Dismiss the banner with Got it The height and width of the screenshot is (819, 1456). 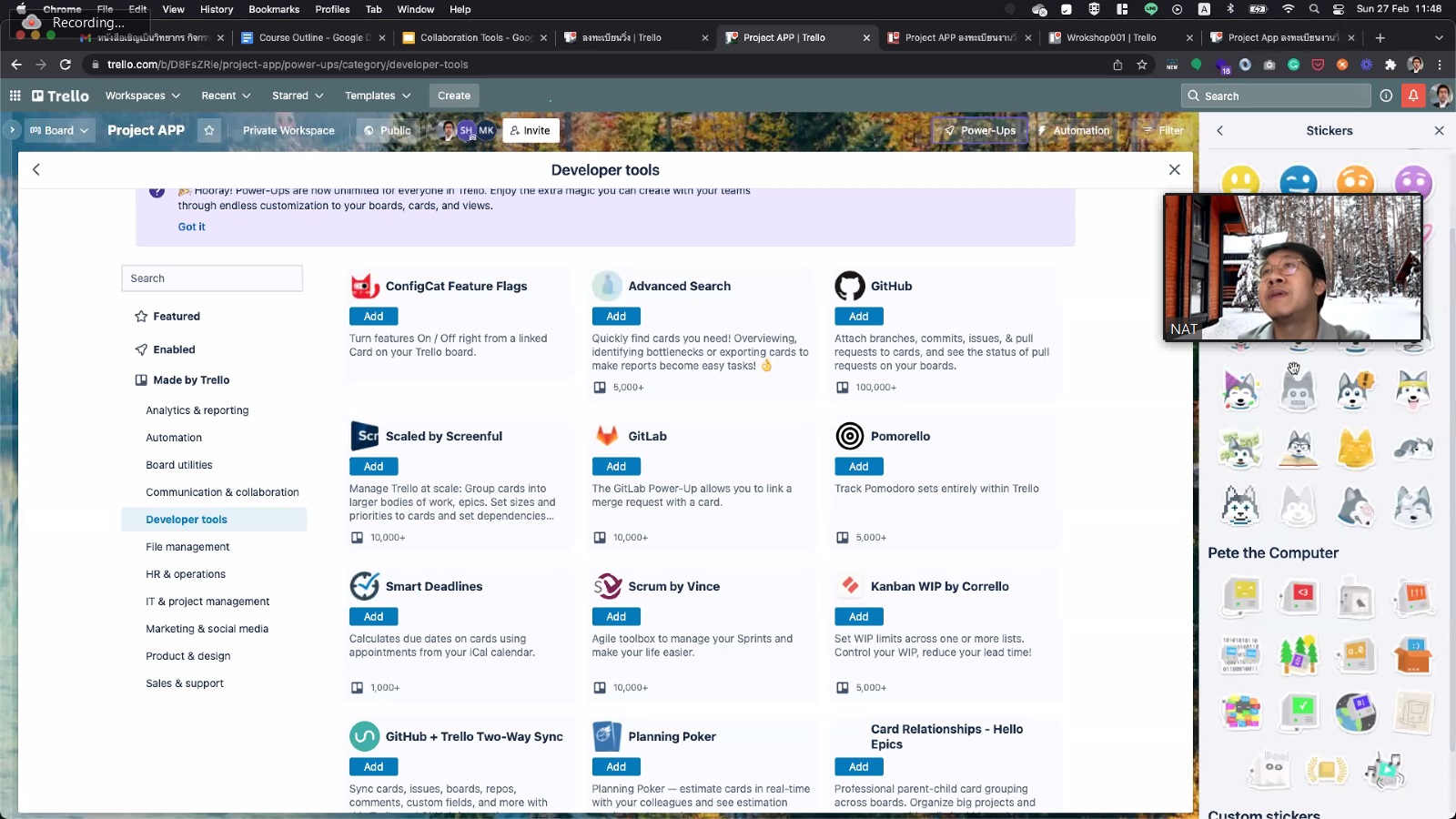click(x=191, y=227)
